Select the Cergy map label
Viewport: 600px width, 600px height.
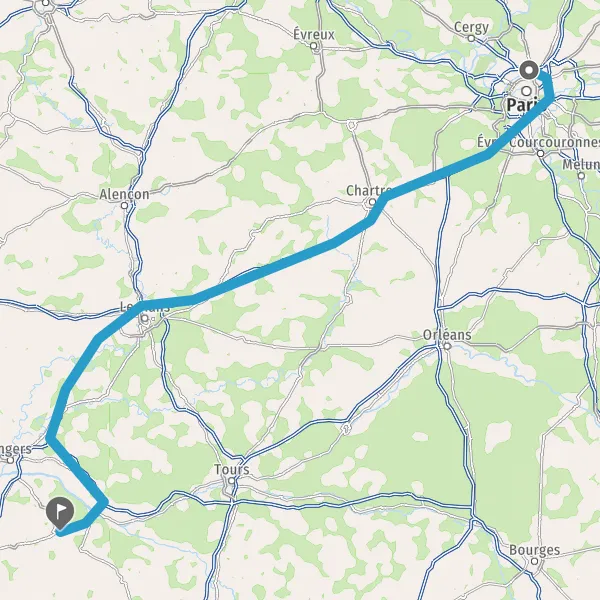point(471,27)
